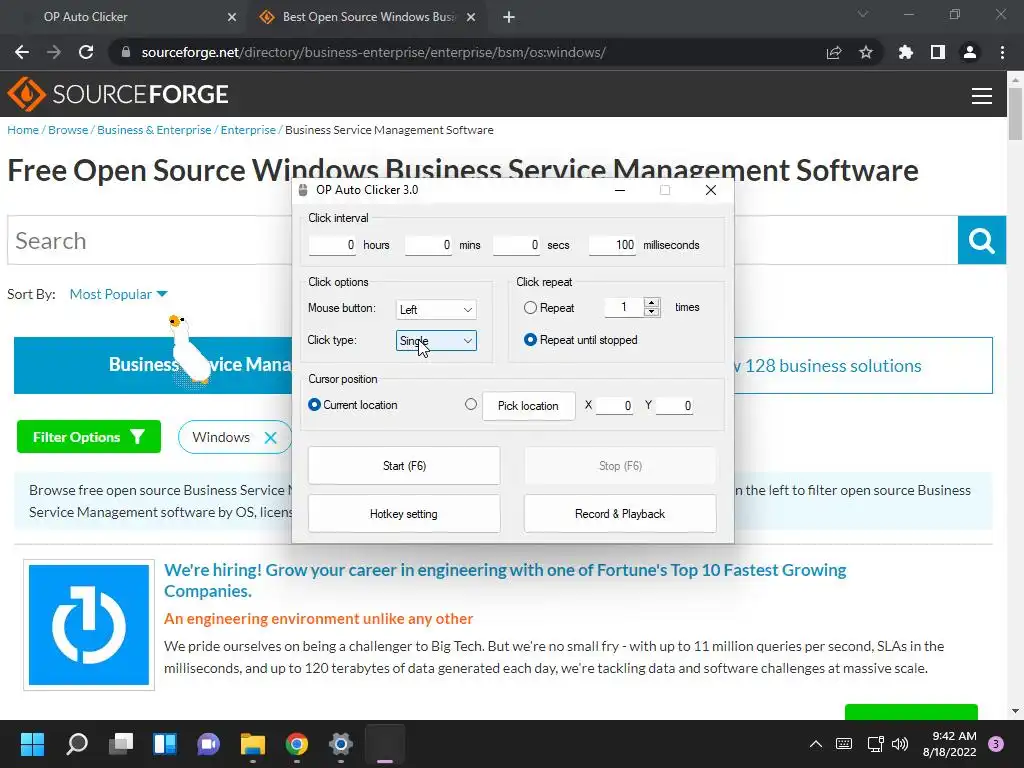1024x768 pixels.
Task: Click the mins interval field
Action: tap(428, 245)
